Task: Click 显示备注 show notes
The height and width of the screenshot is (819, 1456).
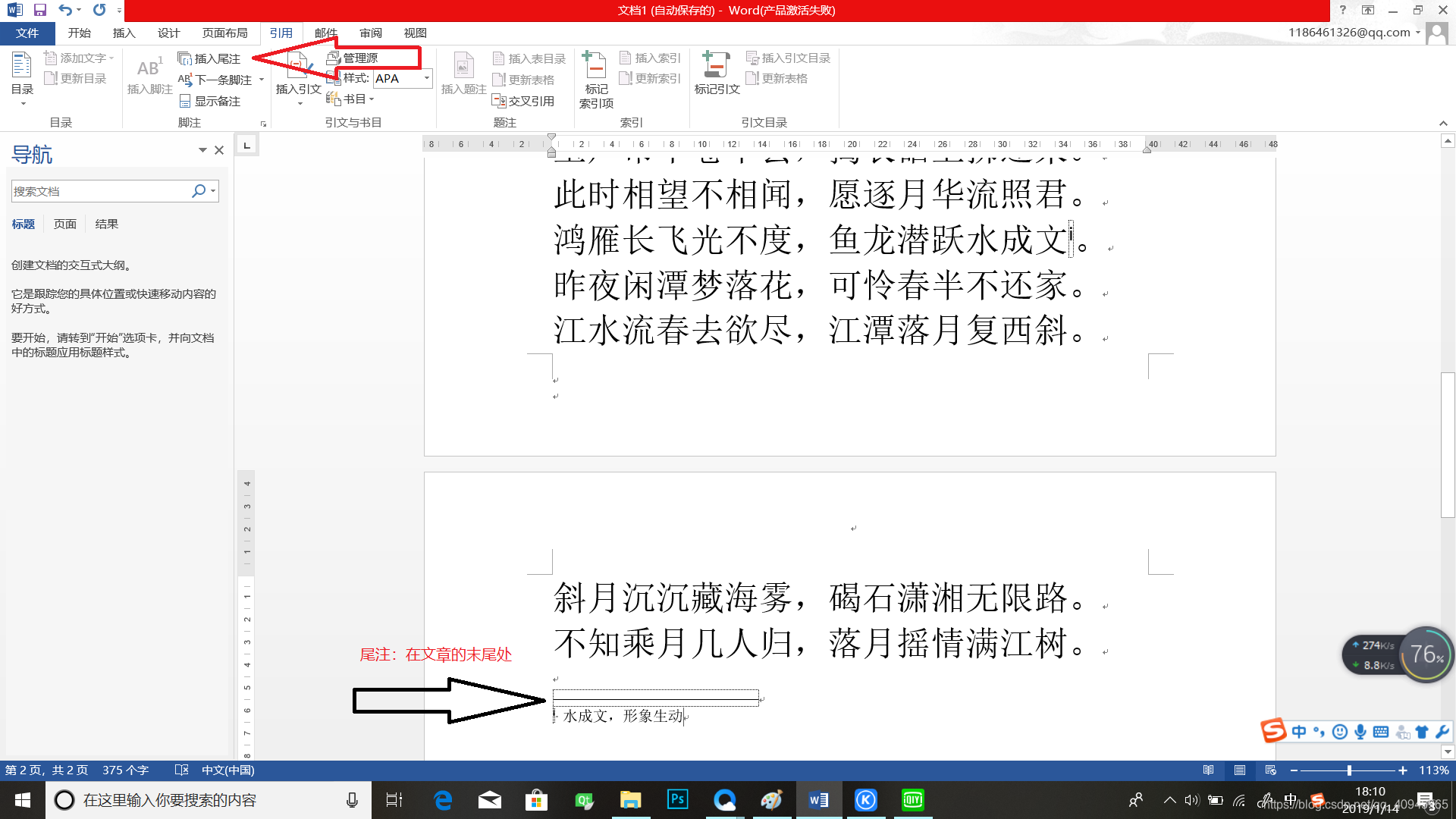Action: pos(210,101)
